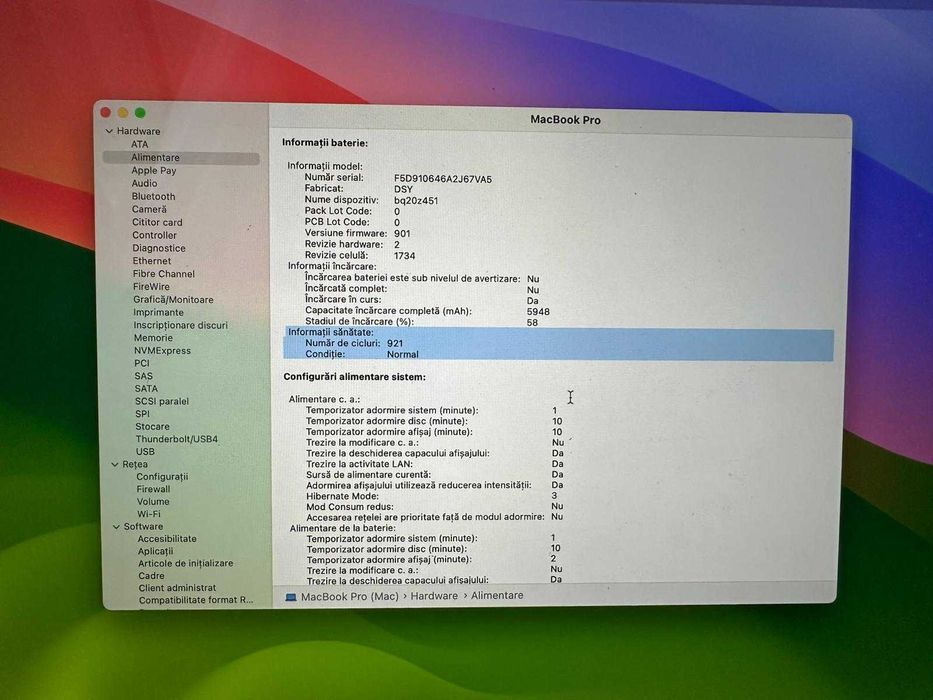Click capacity value 5948
Screen dimensions: 933x700
tap(538, 311)
